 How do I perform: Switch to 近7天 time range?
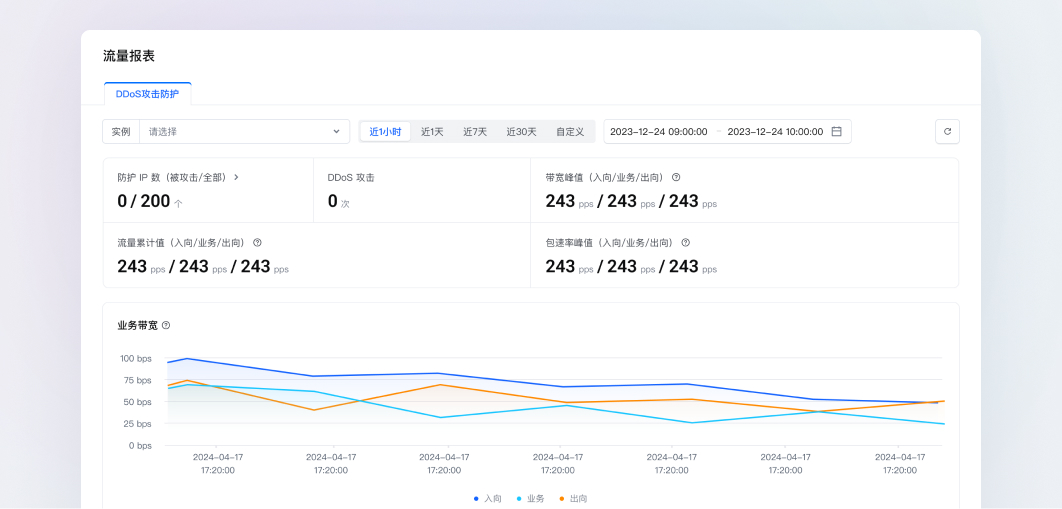[x=475, y=131]
